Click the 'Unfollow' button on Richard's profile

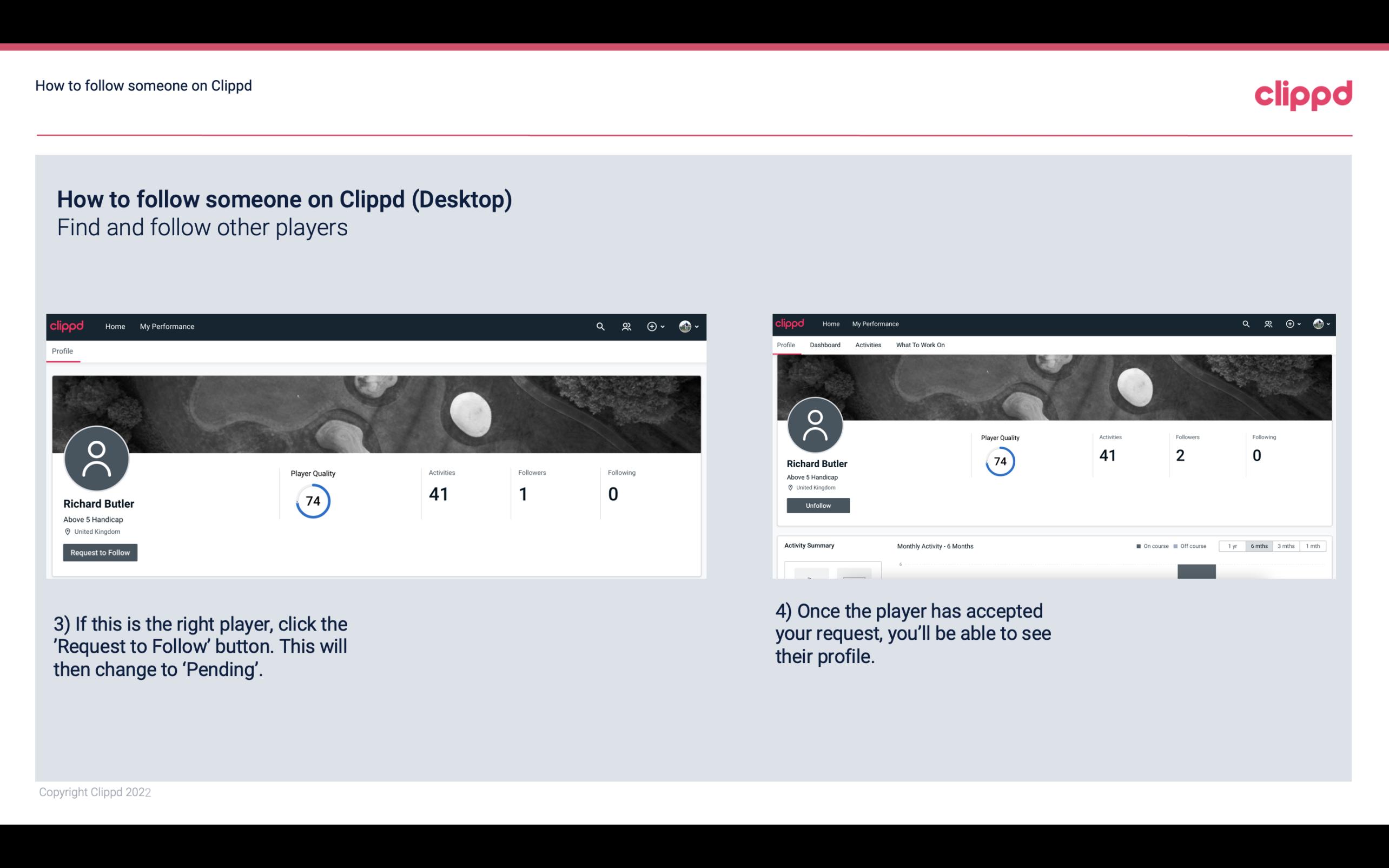click(817, 505)
